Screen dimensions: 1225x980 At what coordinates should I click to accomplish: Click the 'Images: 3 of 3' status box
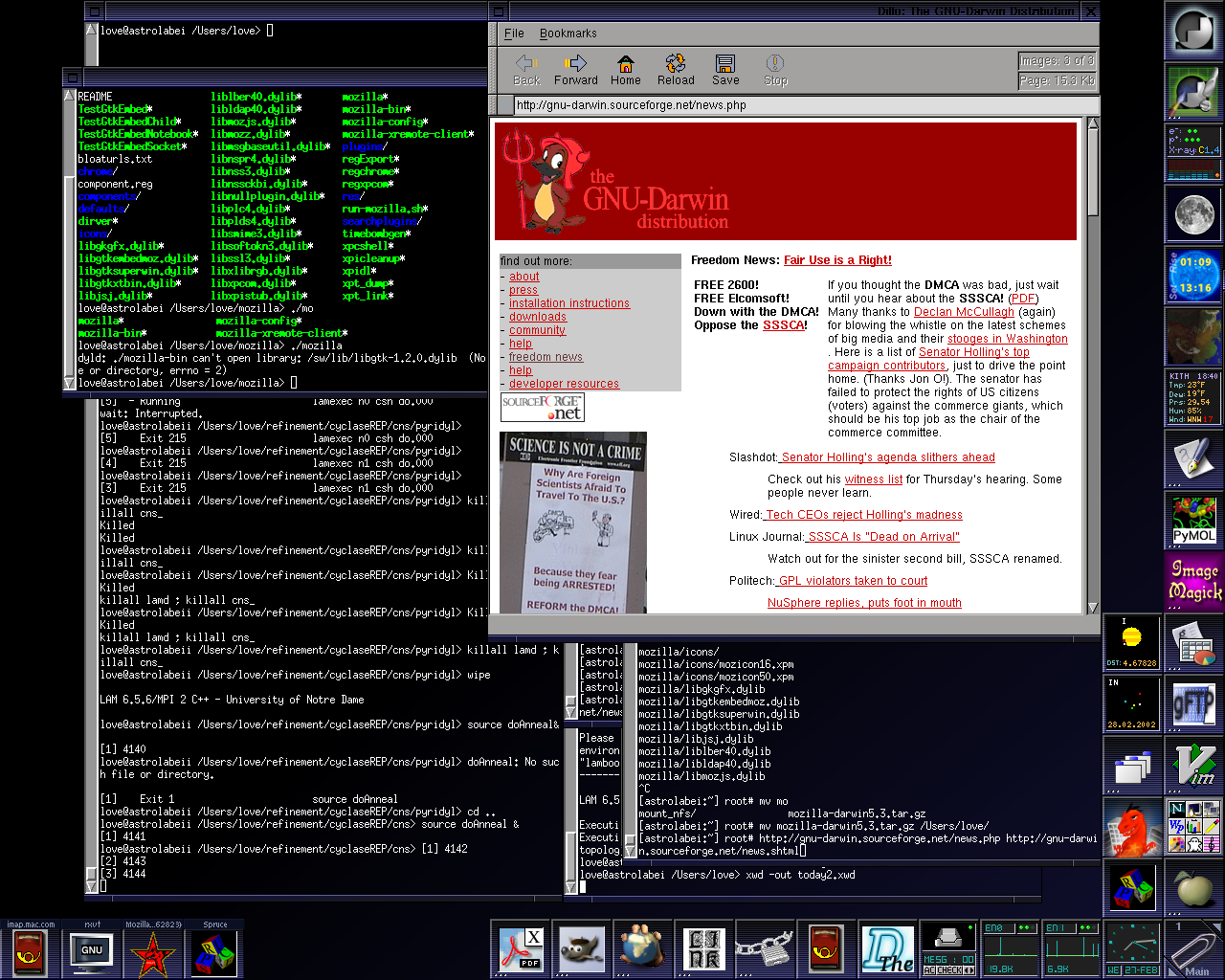click(1057, 60)
